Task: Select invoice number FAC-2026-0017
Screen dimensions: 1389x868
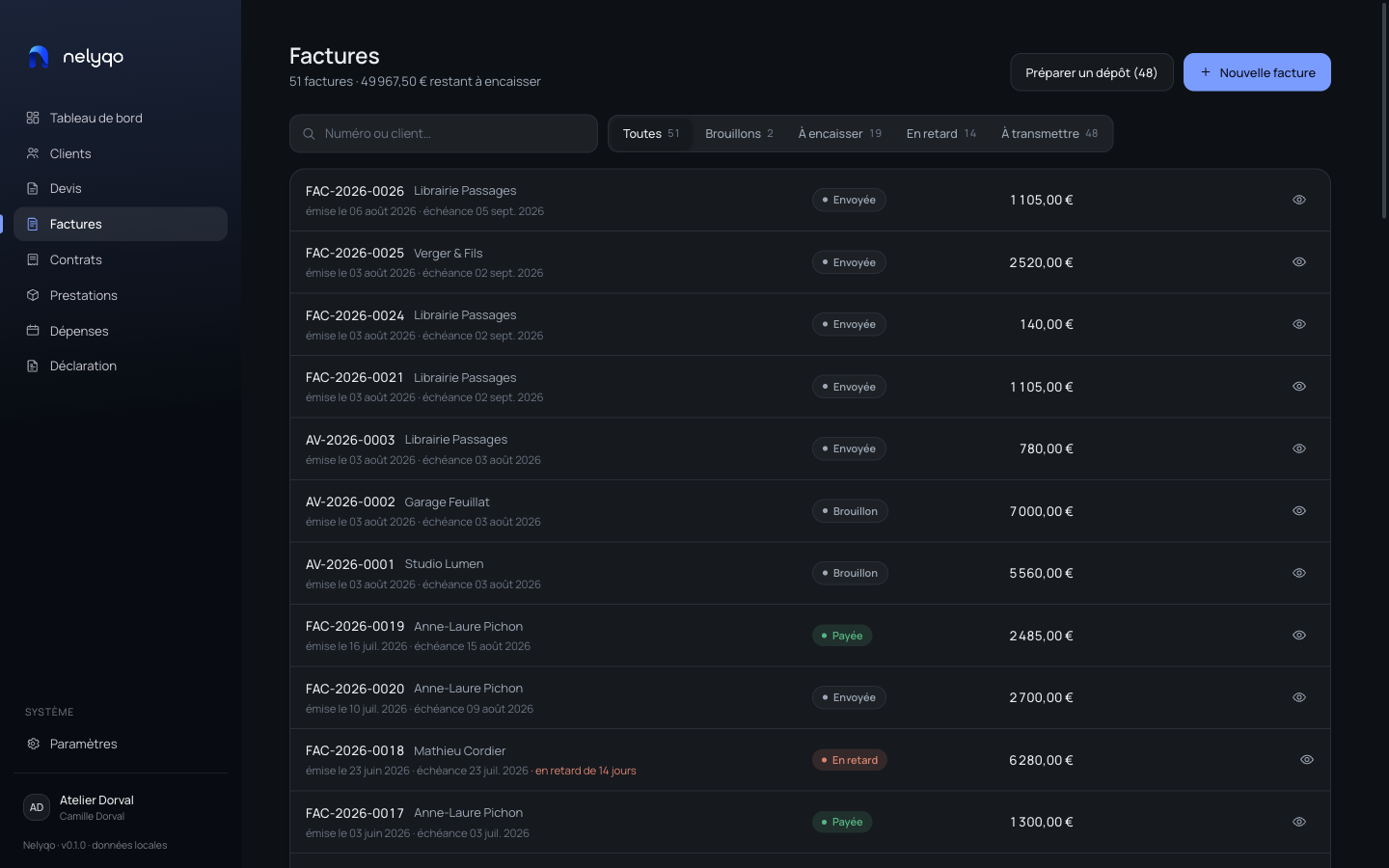Action: [x=355, y=813]
